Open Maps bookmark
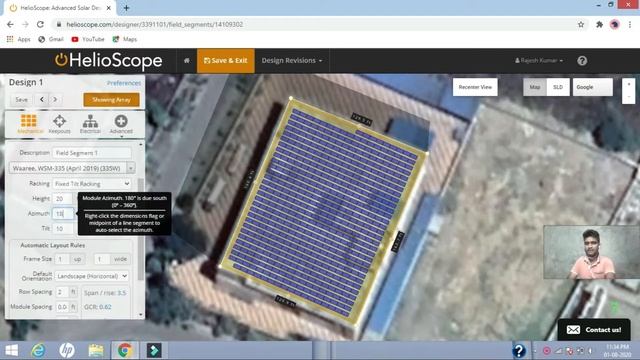The width and height of the screenshot is (640, 360). click(125, 39)
